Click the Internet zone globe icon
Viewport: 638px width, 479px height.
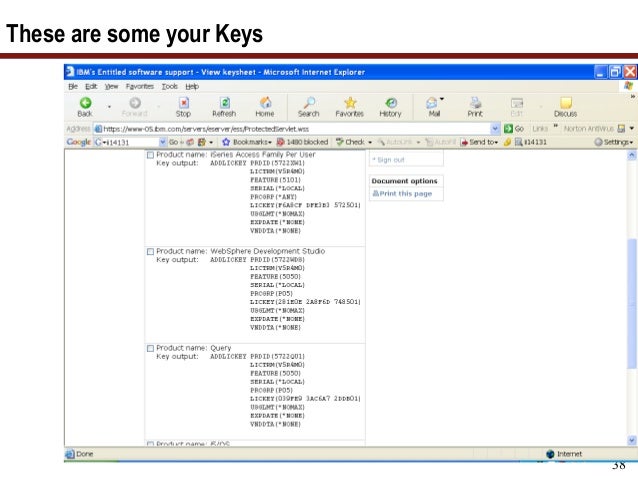coord(550,454)
